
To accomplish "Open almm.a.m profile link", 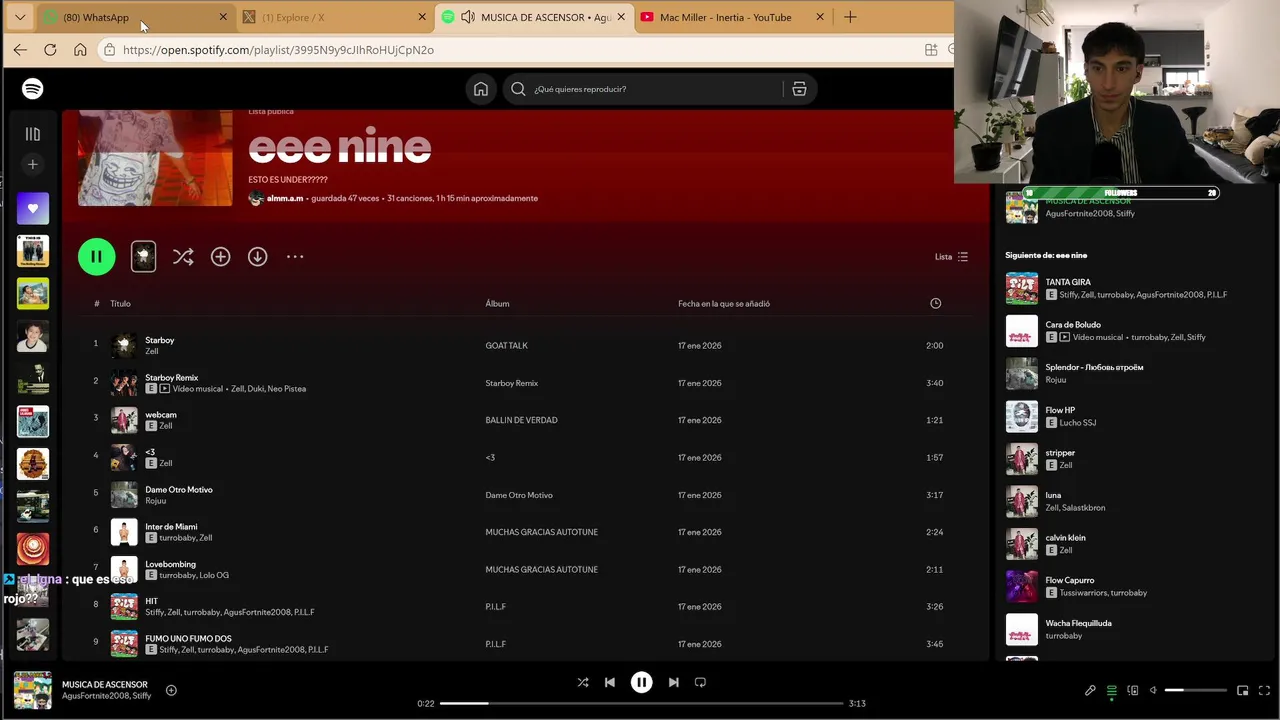I will coord(285,198).
